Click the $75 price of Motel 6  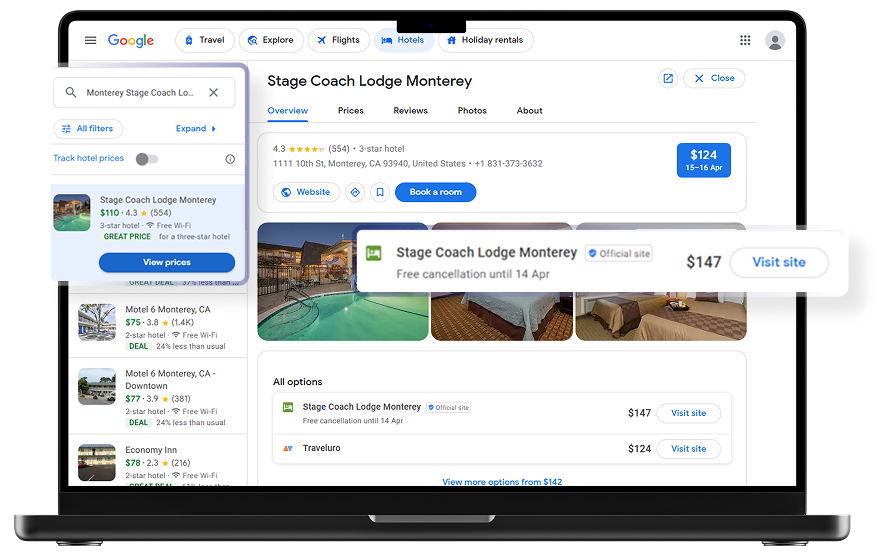[133, 323]
